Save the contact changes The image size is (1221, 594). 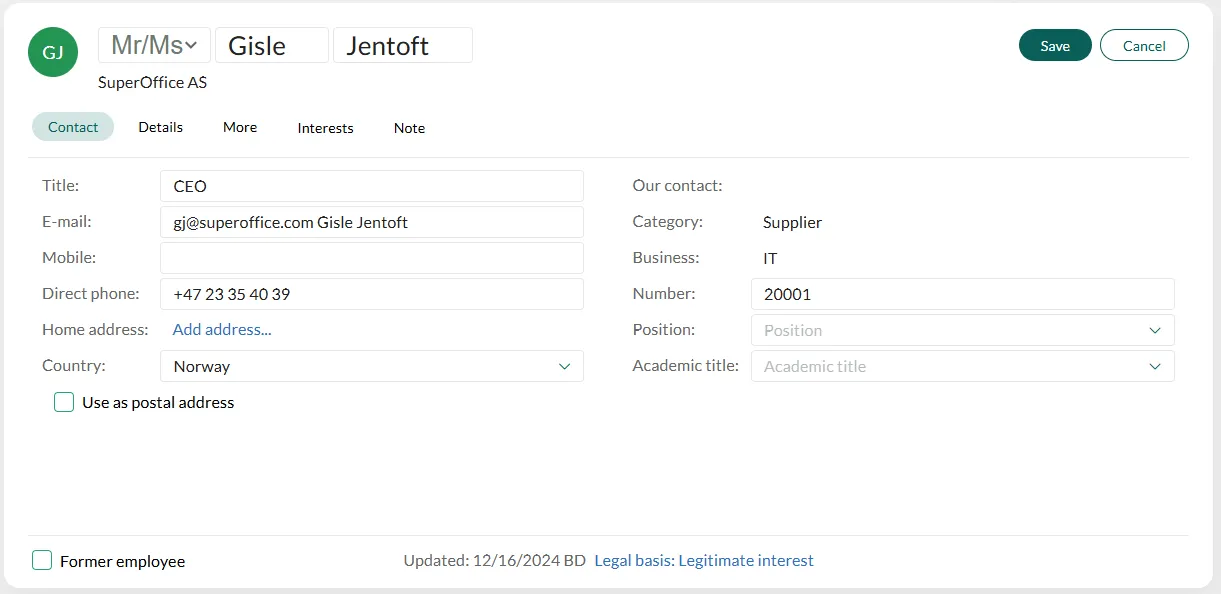pos(1054,46)
